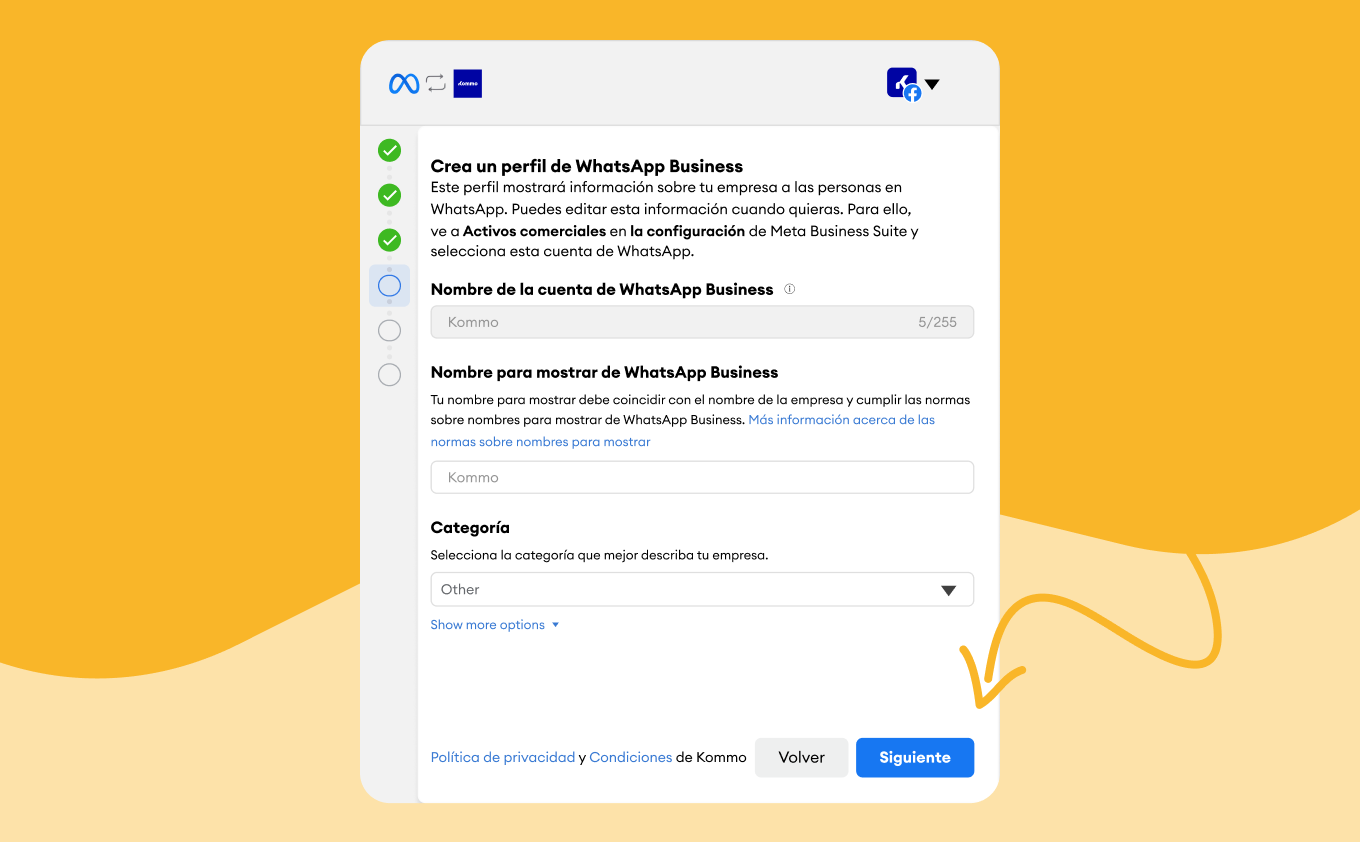The height and width of the screenshot is (842, 1360).
Task: Open the display name guidelines link
Action: click(683, 431)
